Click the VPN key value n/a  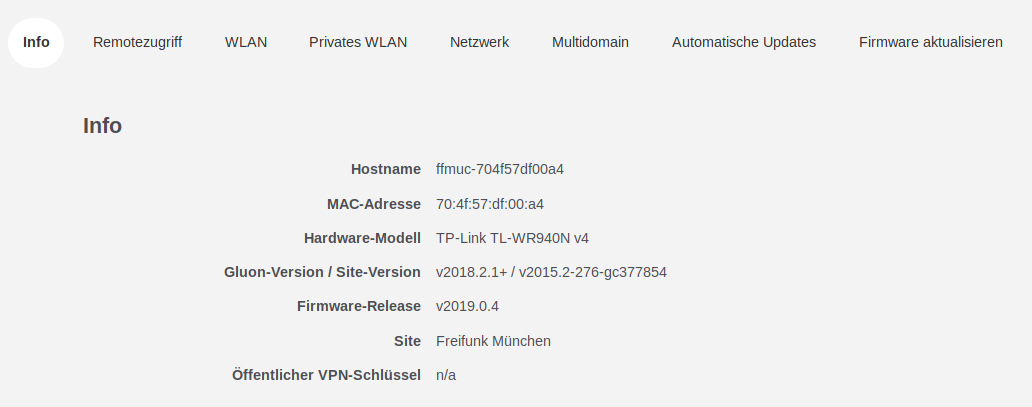[446, 375]
